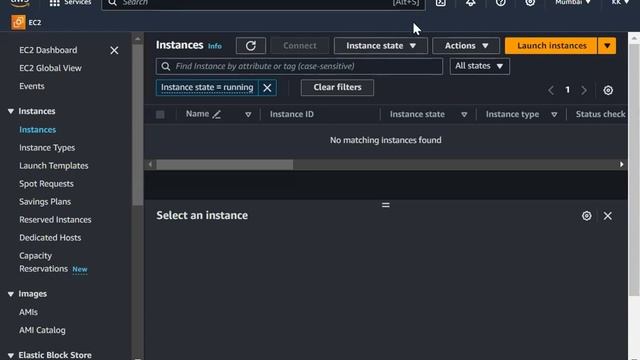This screenshot has height=360, width=640.
Task: Click the Status check column header
Action: (600, 115)
